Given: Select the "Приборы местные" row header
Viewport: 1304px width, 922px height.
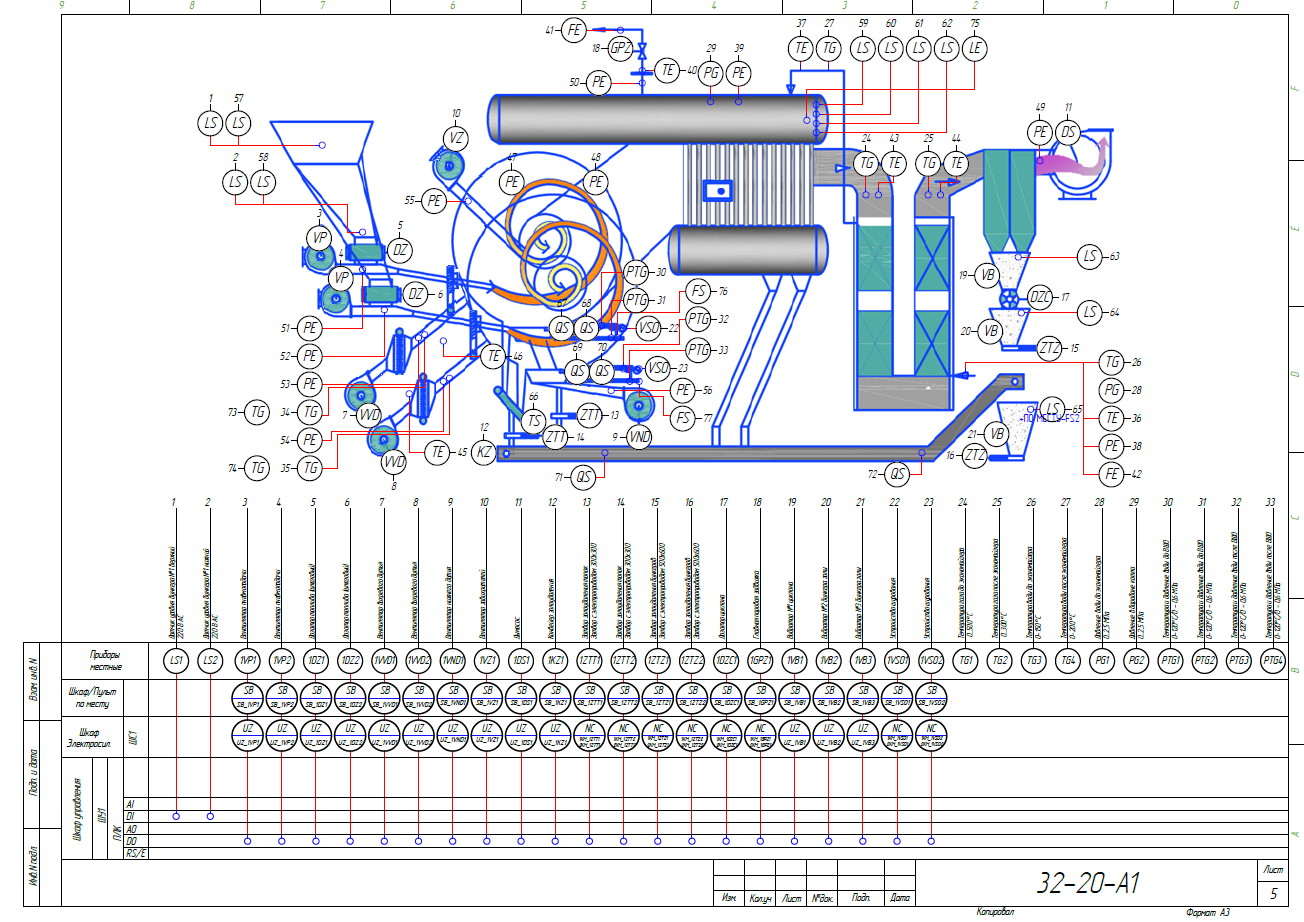Looking at the screenshot, I should (105, 660).
